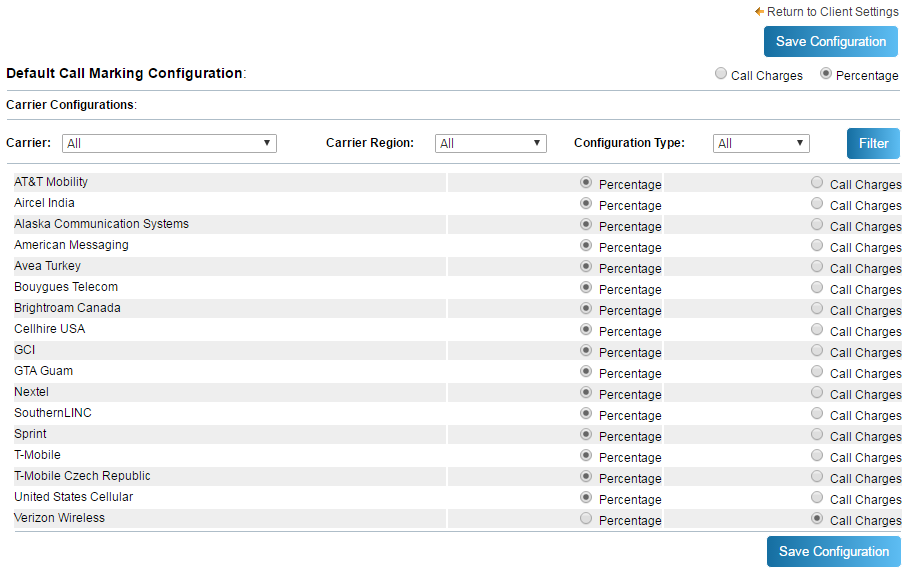Viewport: 910px width, 579px height.
Task: Select default Percentage radio at top
Action: 826,73
